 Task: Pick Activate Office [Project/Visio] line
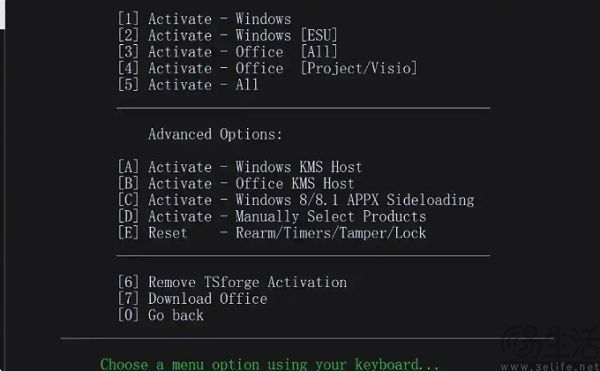(x=267, y=68)
